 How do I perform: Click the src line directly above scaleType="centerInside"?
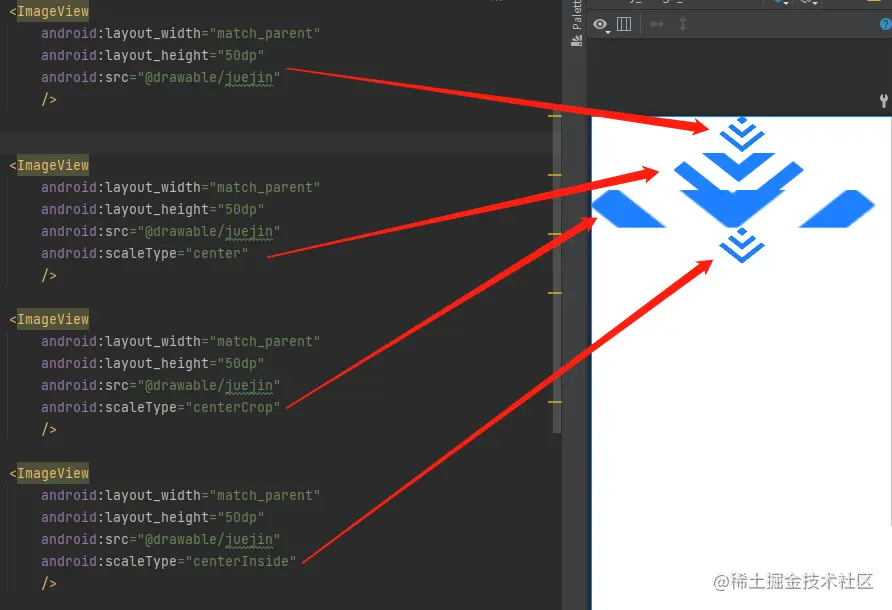coord(160,539)
